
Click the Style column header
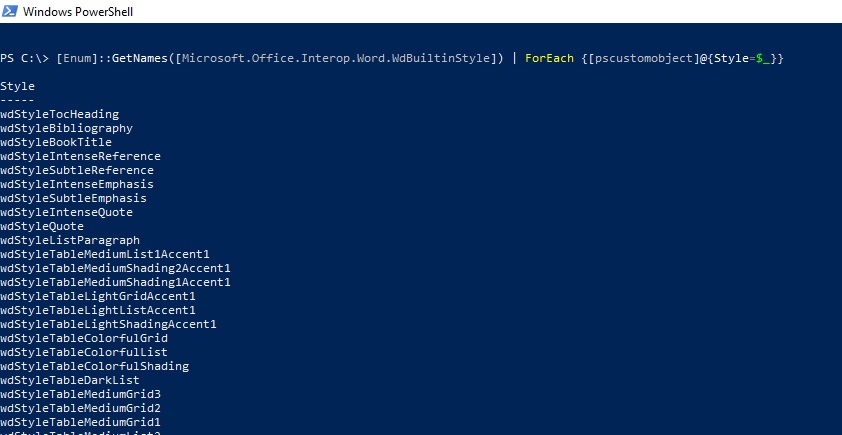[x=17, y=87]
